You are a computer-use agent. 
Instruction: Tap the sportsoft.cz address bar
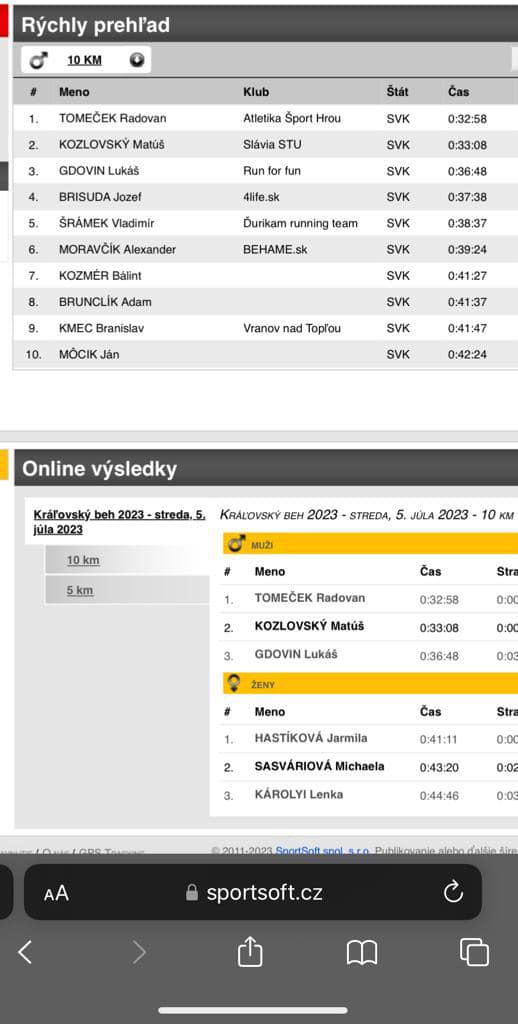[253, 892]
